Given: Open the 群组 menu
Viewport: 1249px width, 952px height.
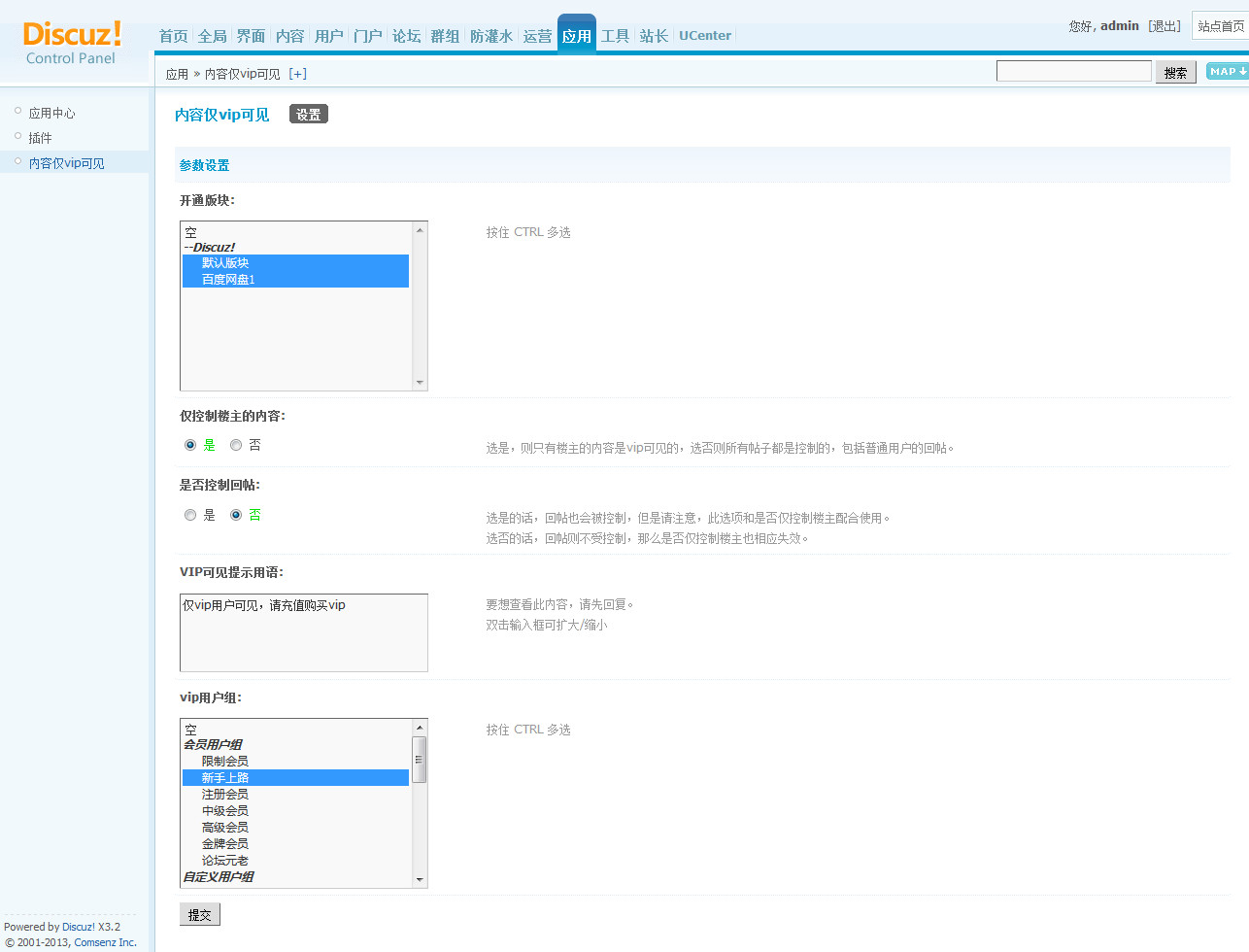Looking at the screenshot, I should coord(446,36).
